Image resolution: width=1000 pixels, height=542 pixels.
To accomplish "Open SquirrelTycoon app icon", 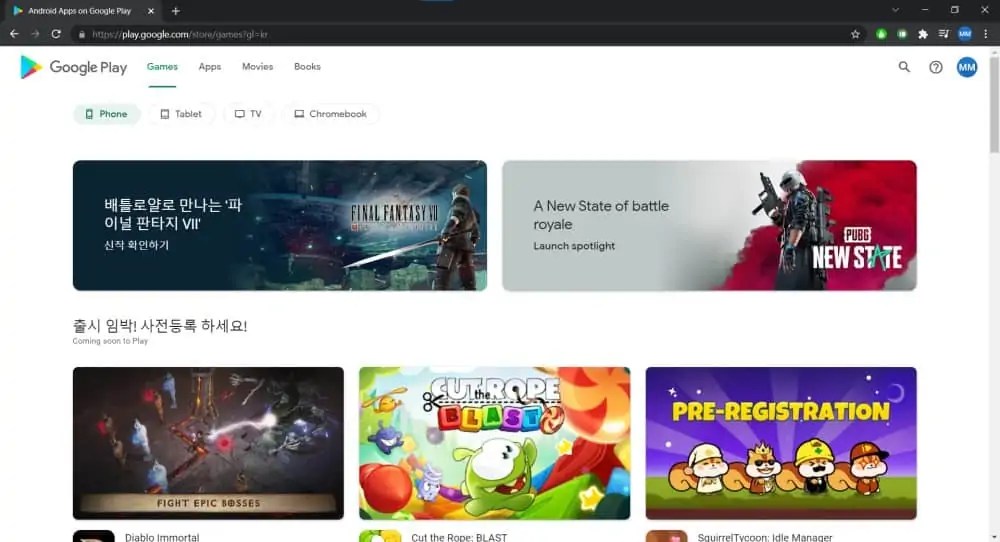I will click(666, 536).
